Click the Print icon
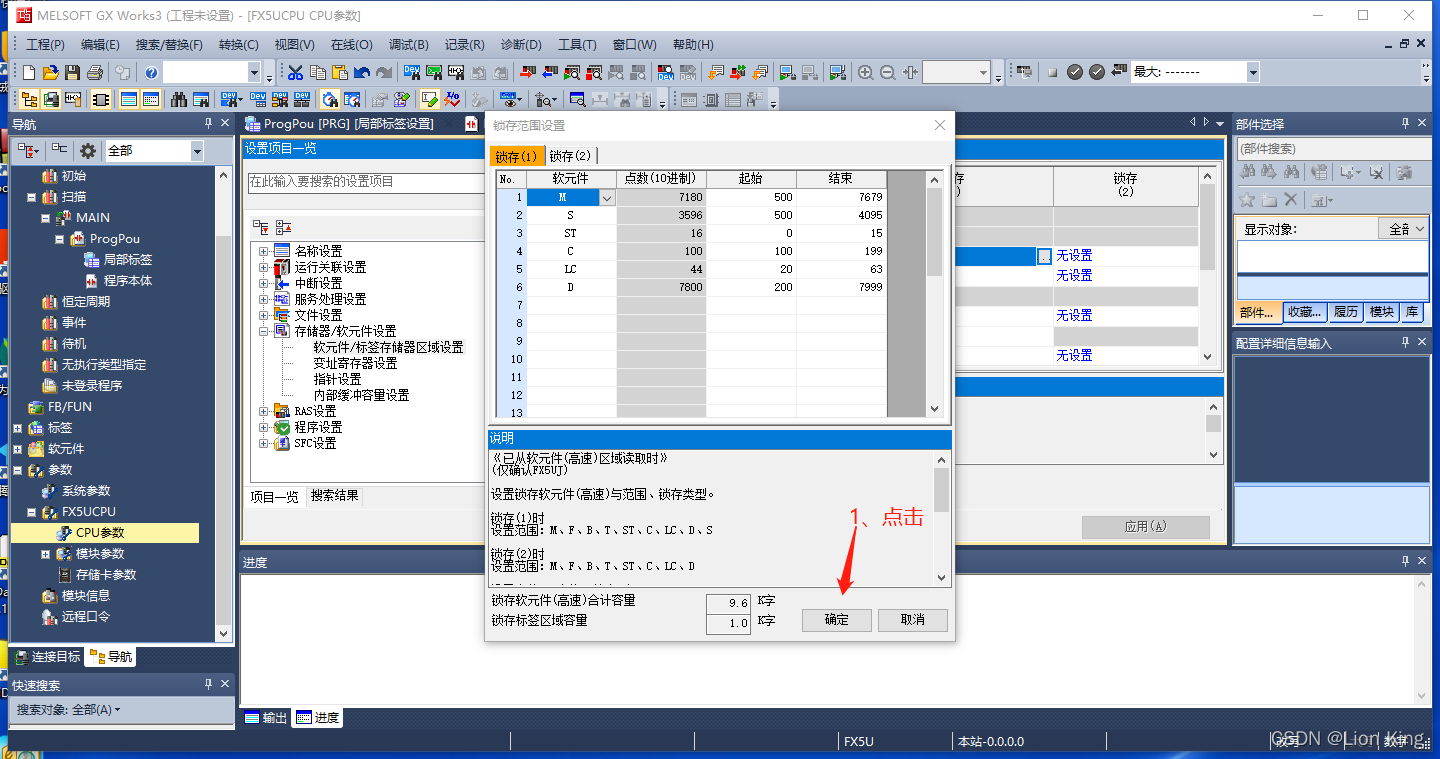Viewport: 1440px width, 759px height. (95, 72)
